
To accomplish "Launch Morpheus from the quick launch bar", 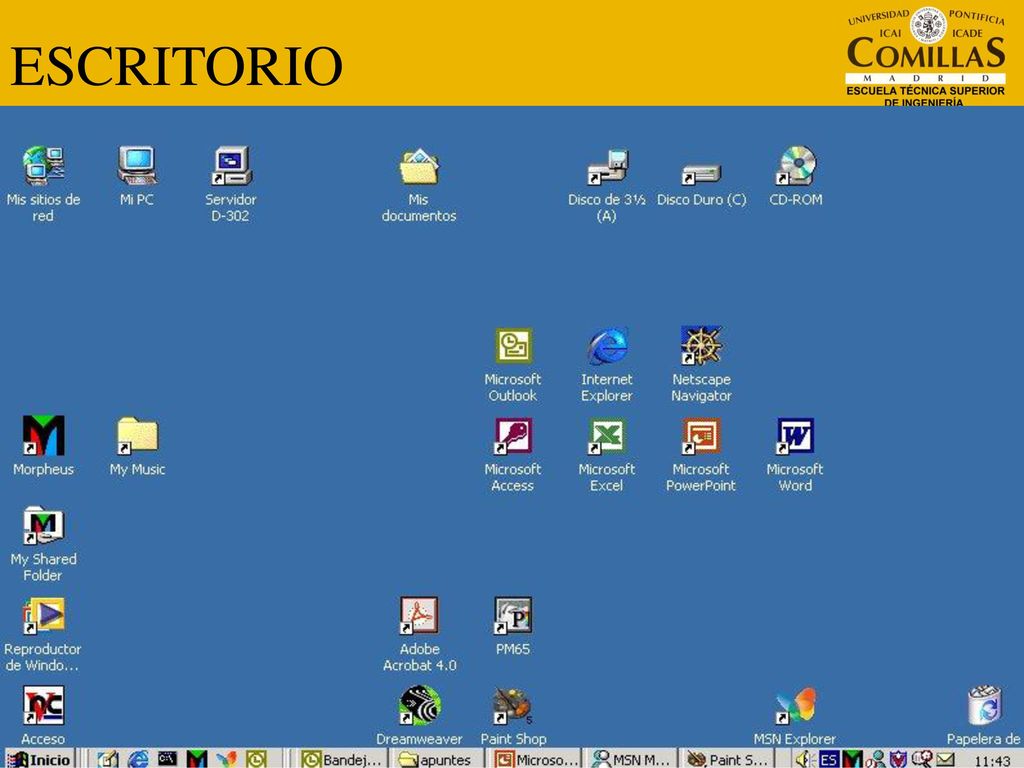I will (197, 760).
